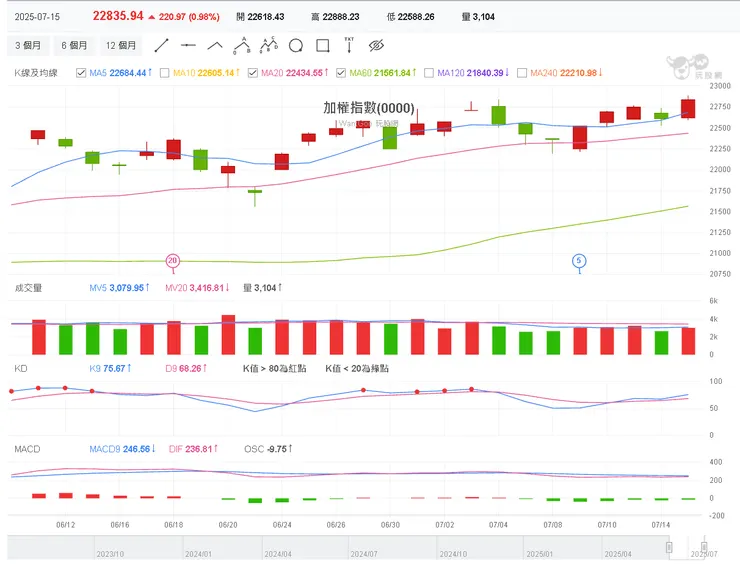
Task: Uncheck the MA5 moving average checkbox
Action: point(81,73)
